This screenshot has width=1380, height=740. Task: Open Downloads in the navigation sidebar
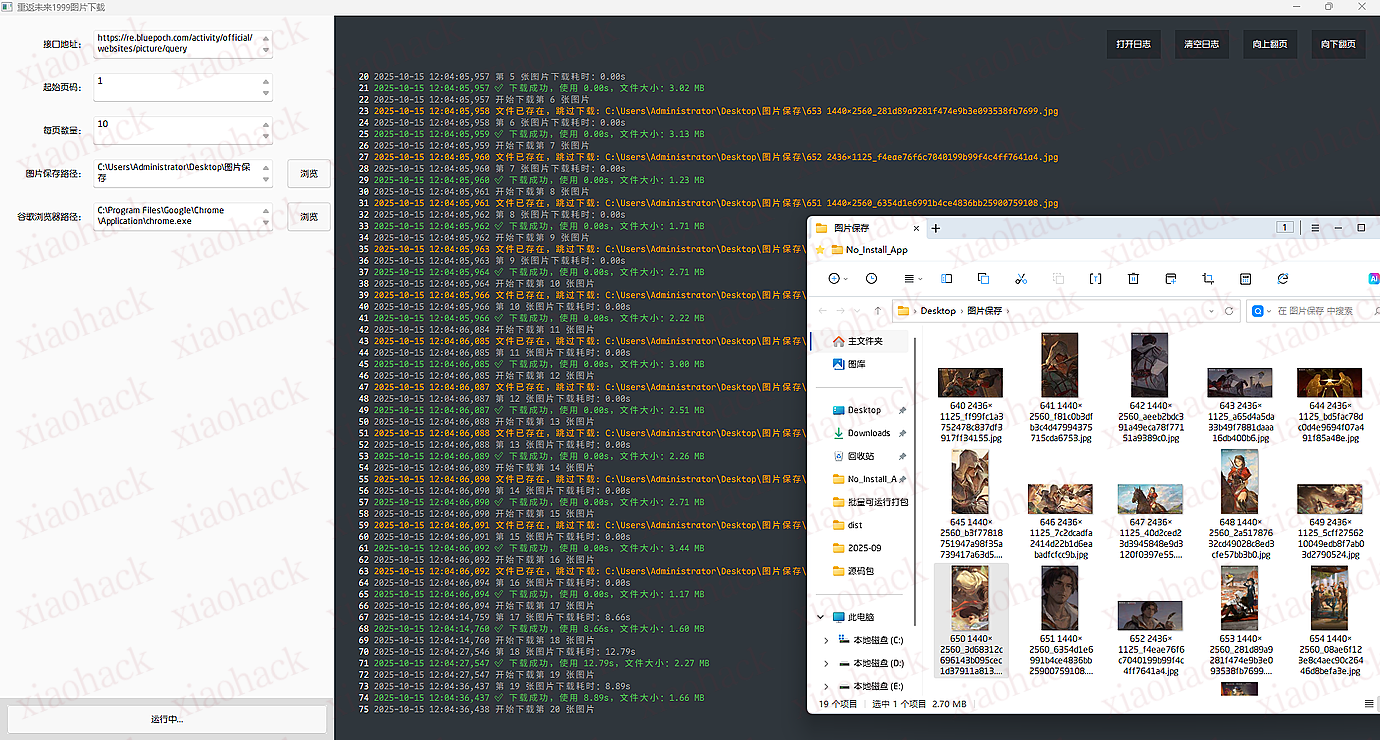(868, 433)
